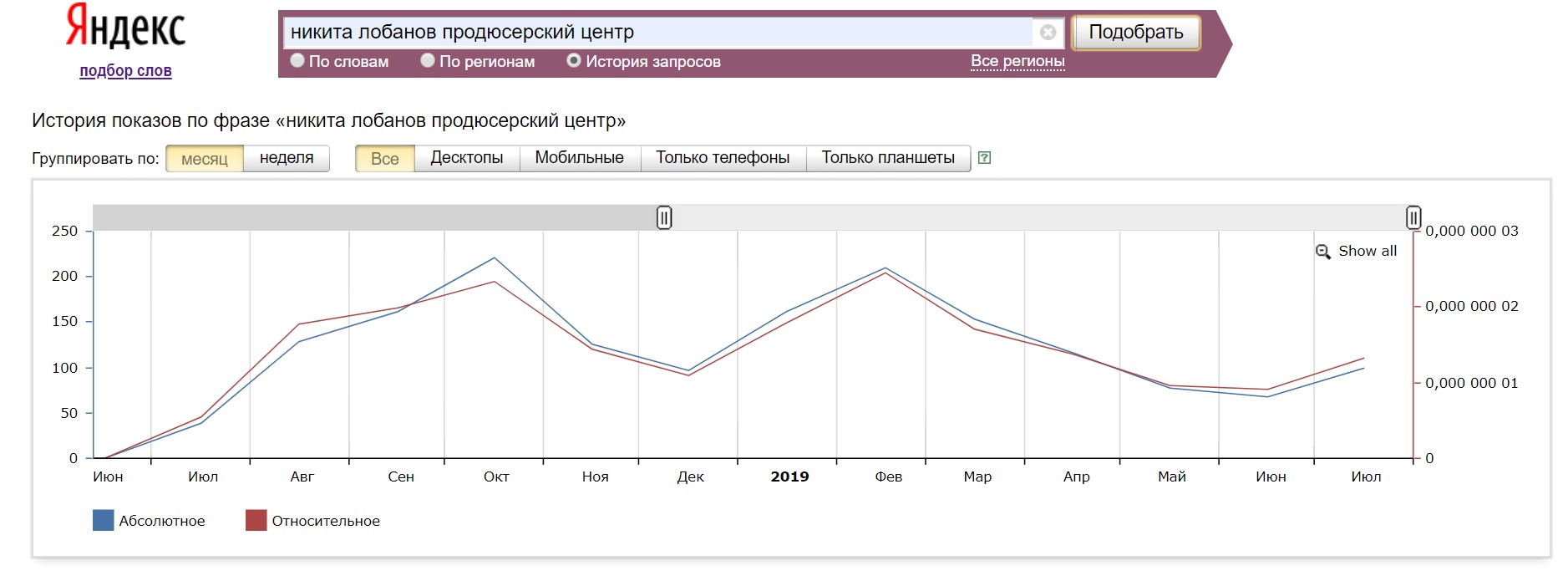Group the chart by месяц

(205, 159)
